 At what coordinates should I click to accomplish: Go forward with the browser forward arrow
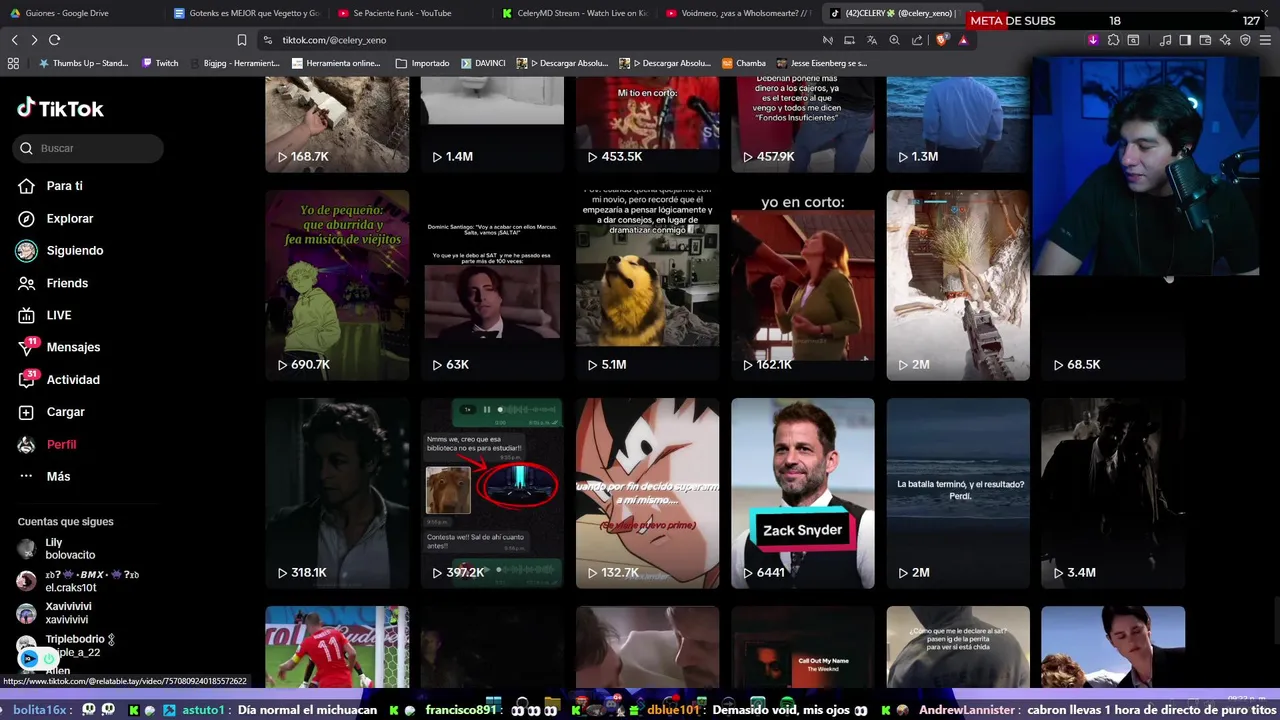pos(34,40)
